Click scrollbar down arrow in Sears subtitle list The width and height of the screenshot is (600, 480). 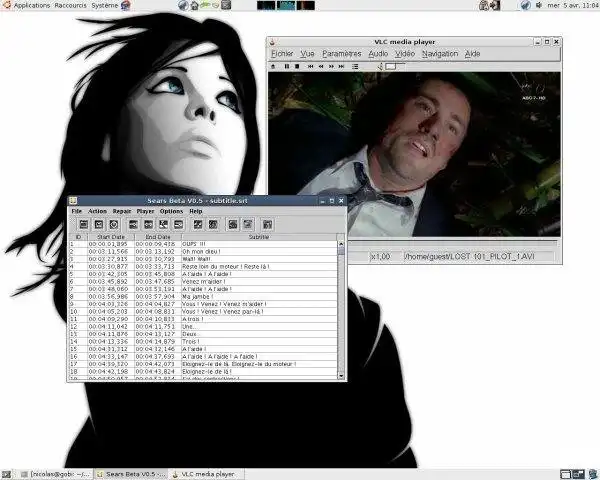click(x=341, y=376)
